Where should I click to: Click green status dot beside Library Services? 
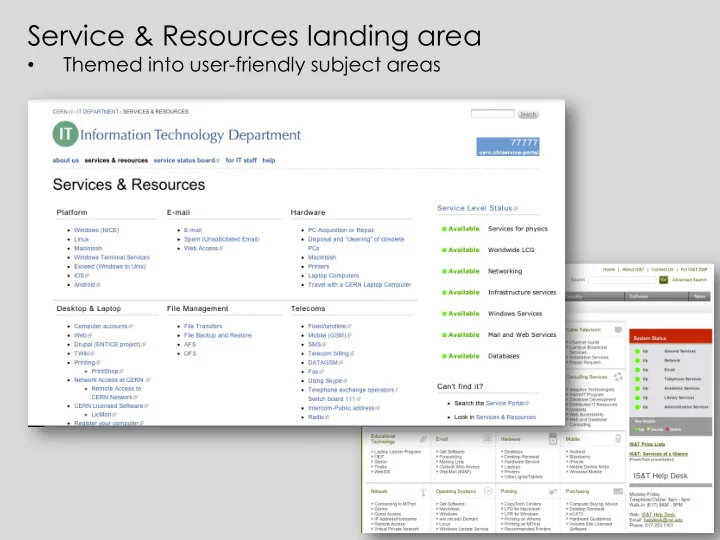tap(637, 398)
